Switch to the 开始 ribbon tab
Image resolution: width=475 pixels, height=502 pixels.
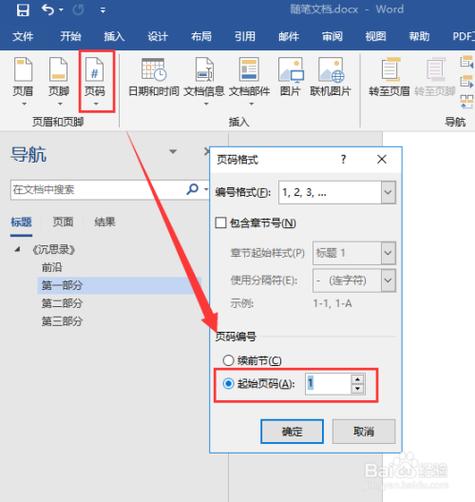click(70, 36)
